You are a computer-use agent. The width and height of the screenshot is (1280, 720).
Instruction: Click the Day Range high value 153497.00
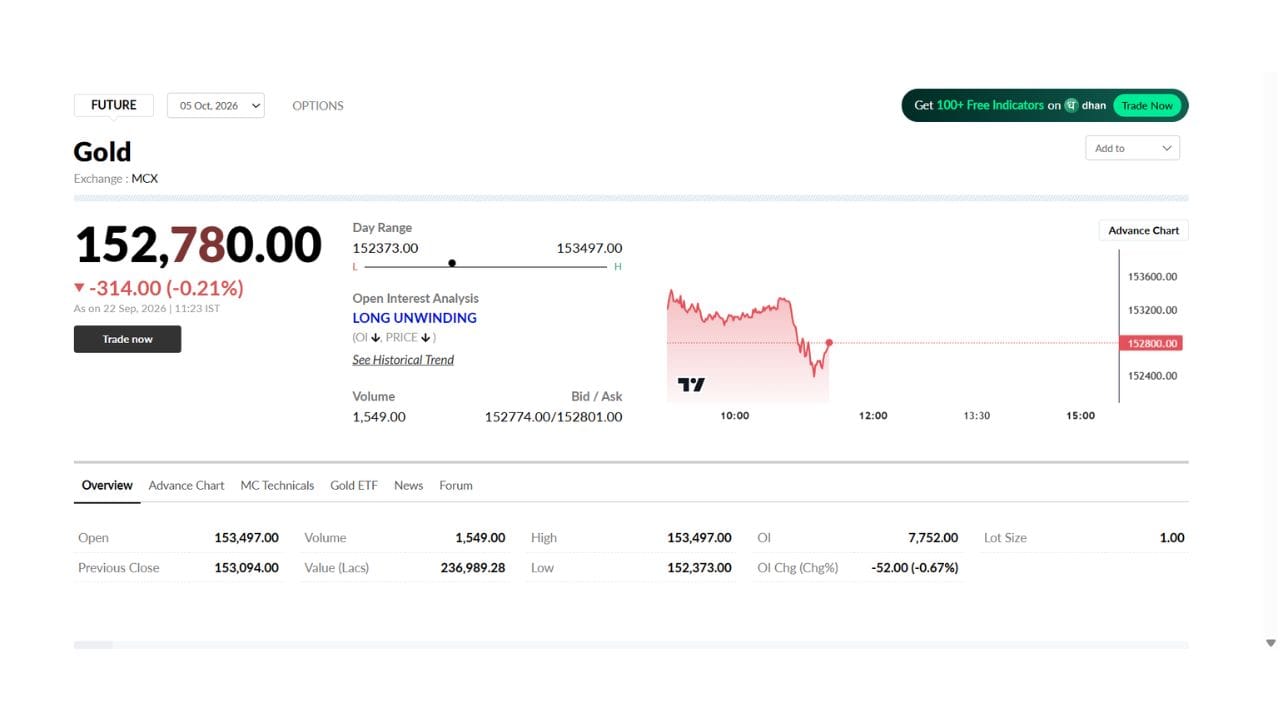point(589,248)
